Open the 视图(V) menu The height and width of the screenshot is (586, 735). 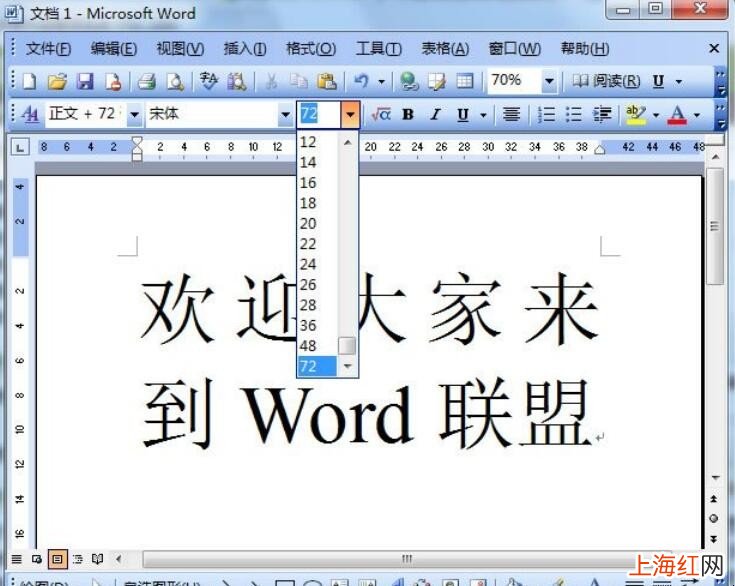coord(180,49)
